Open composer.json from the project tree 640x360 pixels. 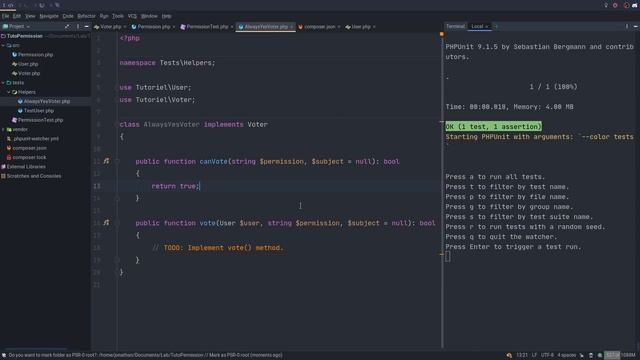pyautogui.click(x=29, y=148)
